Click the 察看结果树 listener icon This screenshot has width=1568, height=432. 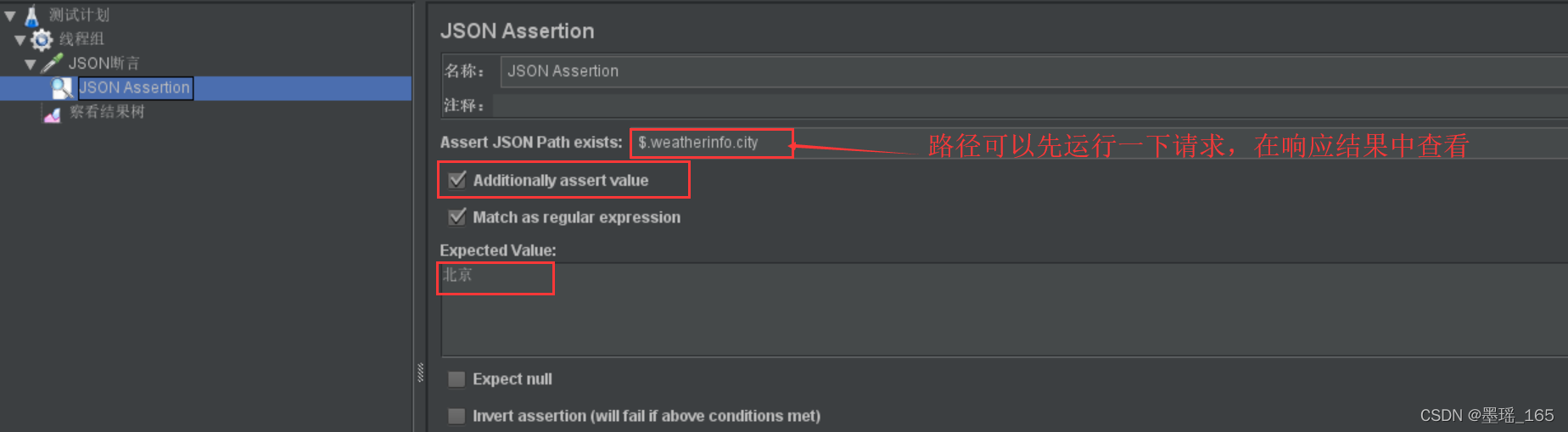tap(52, 113)
